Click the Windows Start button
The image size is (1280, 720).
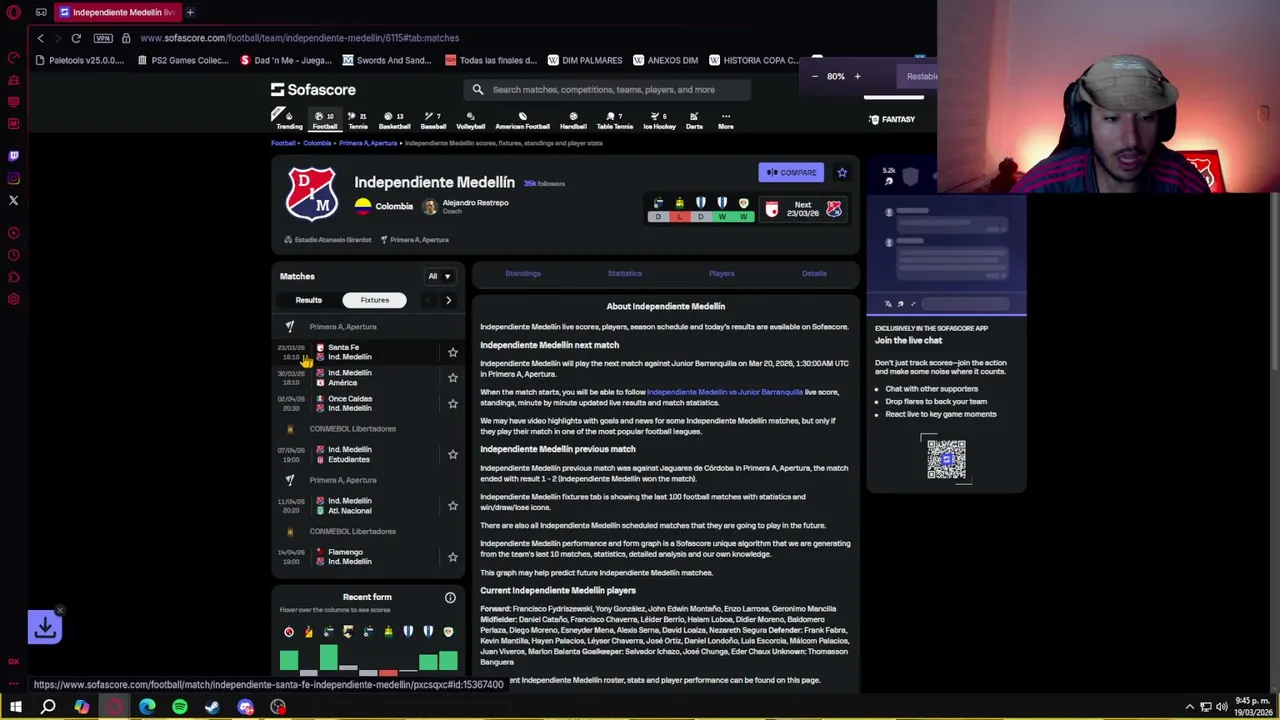15,707
